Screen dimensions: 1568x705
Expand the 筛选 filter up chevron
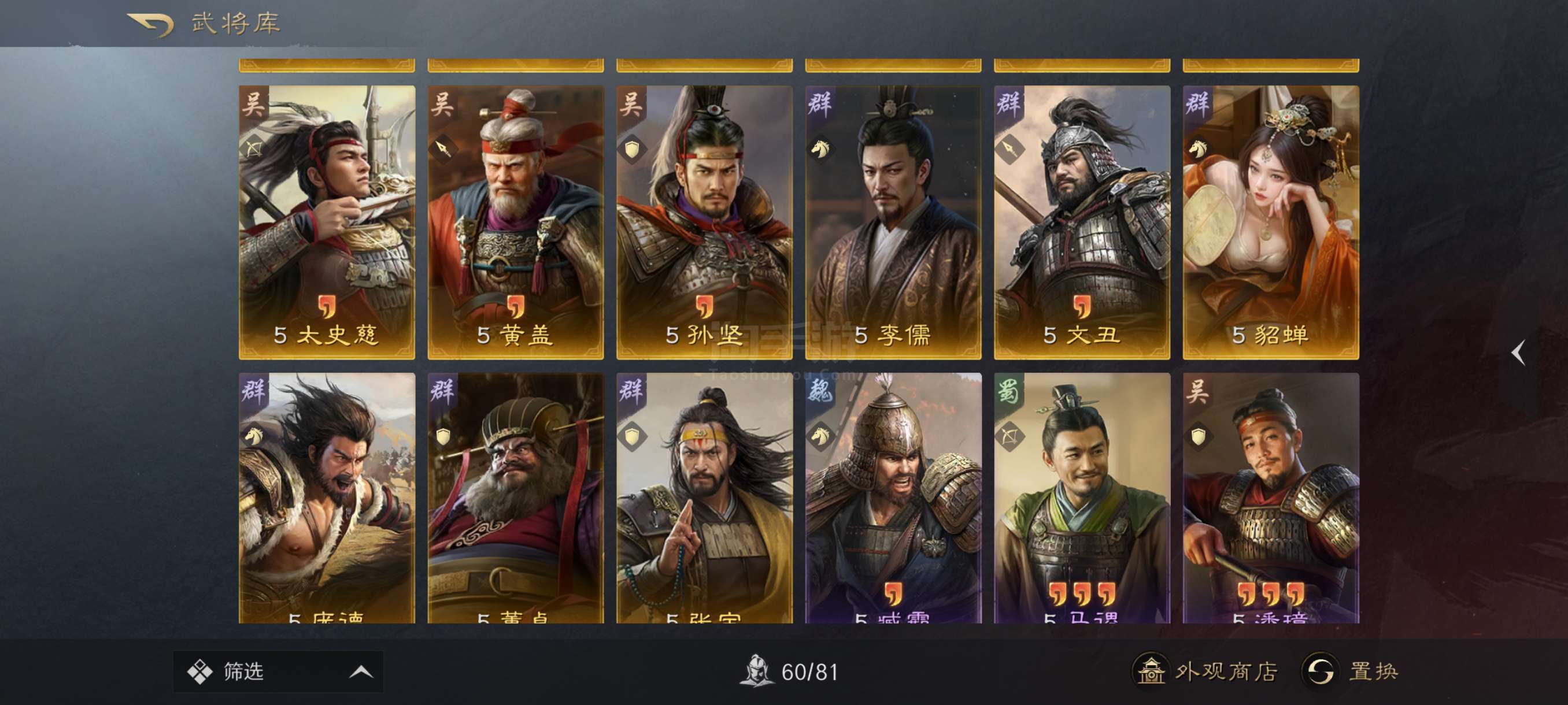click(x=361, y=671)
